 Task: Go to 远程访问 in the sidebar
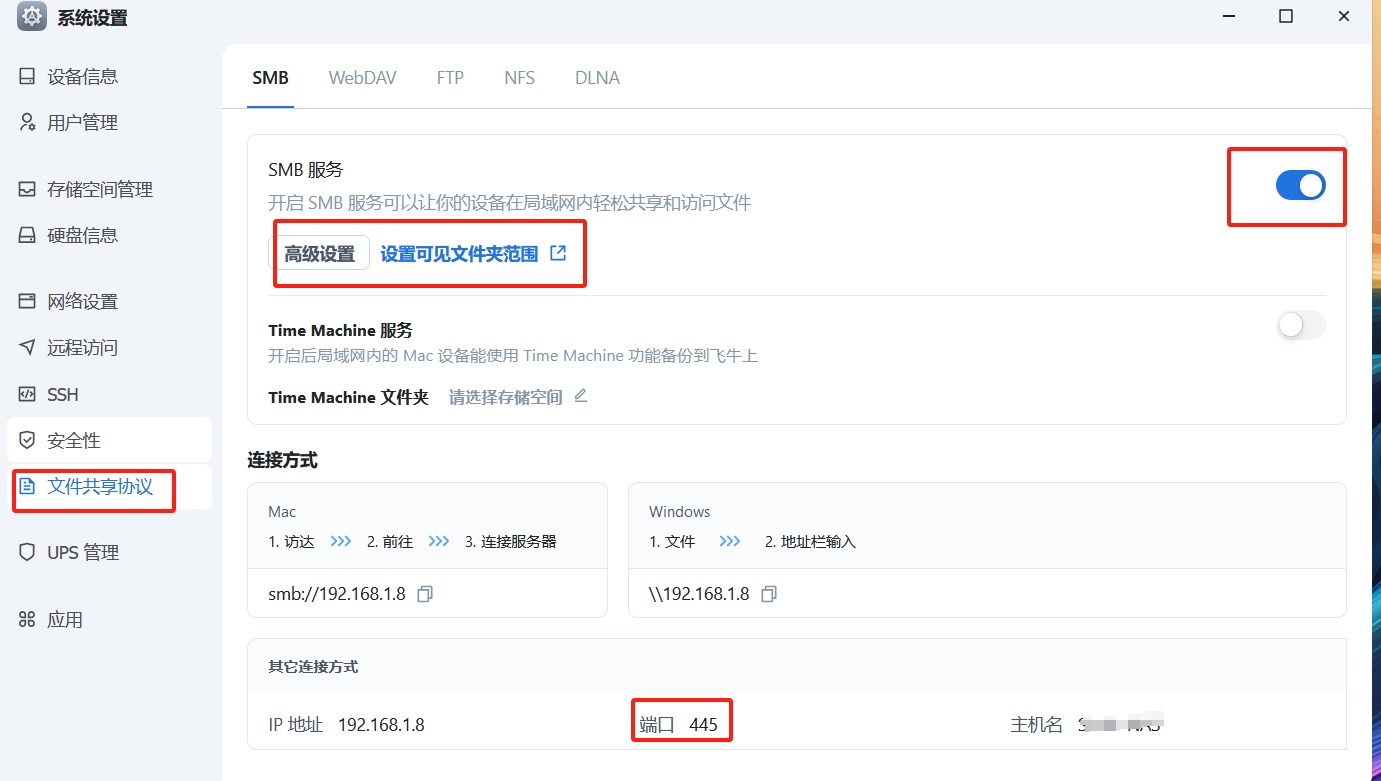click(x=109, y=348)
